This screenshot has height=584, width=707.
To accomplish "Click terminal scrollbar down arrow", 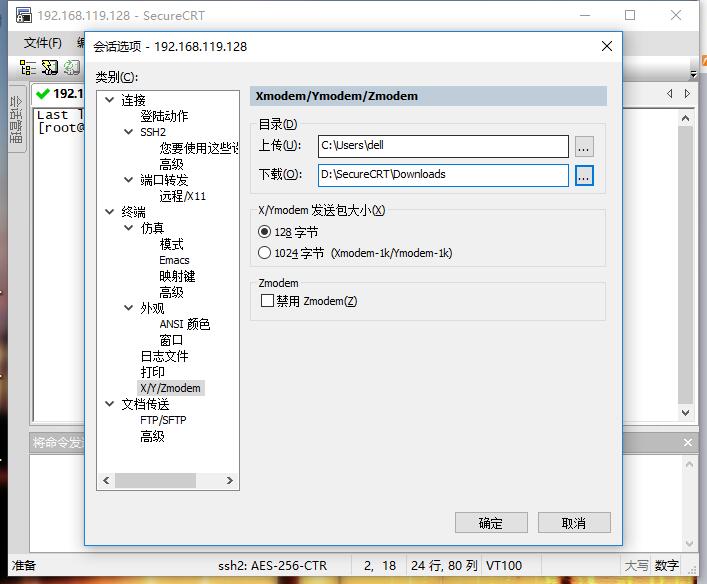I will (x=685, y=413).
